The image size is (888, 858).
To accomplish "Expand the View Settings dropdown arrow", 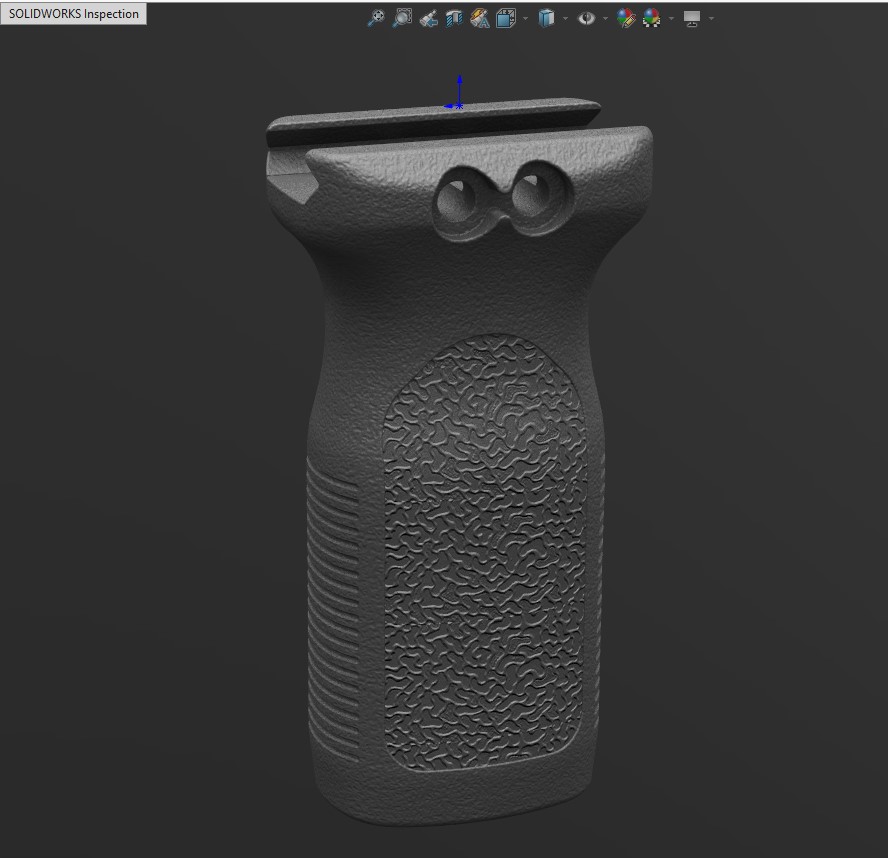I will [711, 18].
